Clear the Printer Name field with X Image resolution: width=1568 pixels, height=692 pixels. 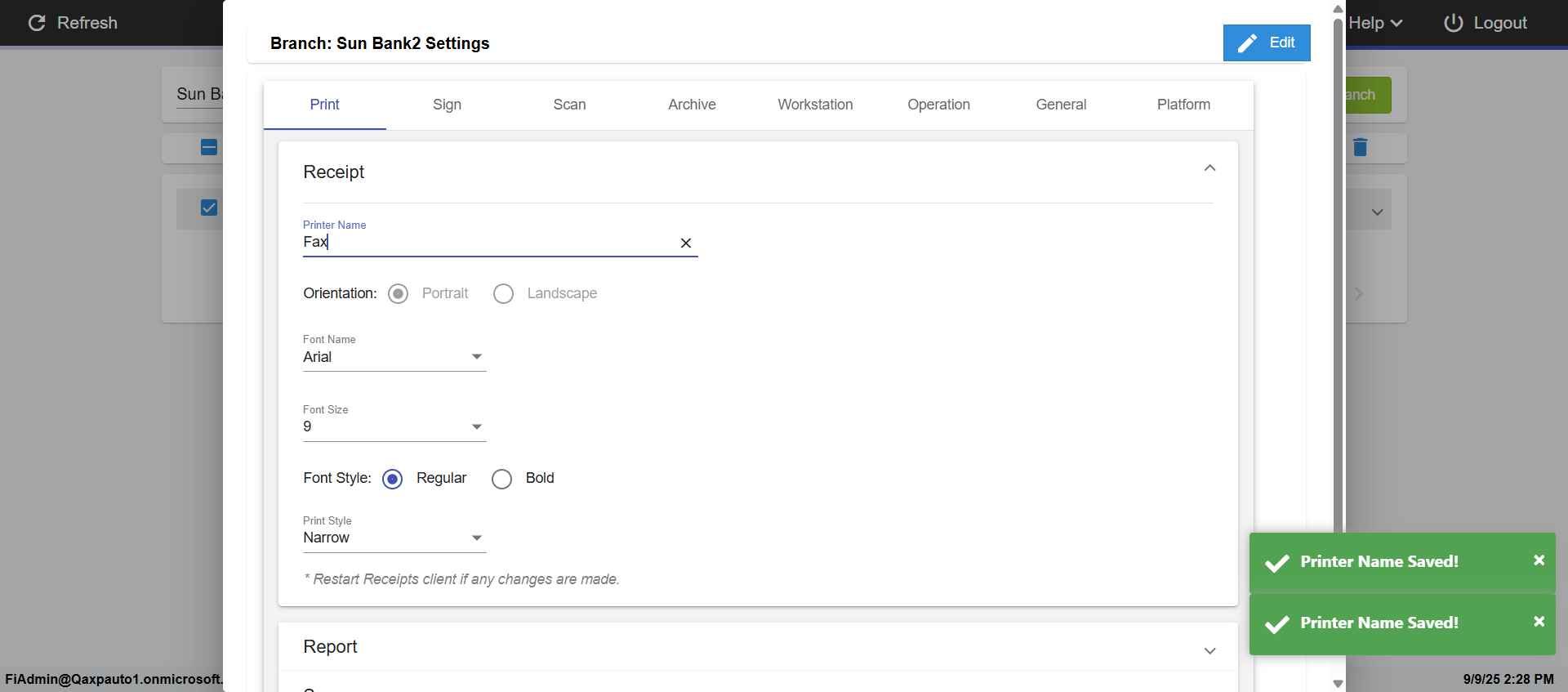(x=686, y=243)
